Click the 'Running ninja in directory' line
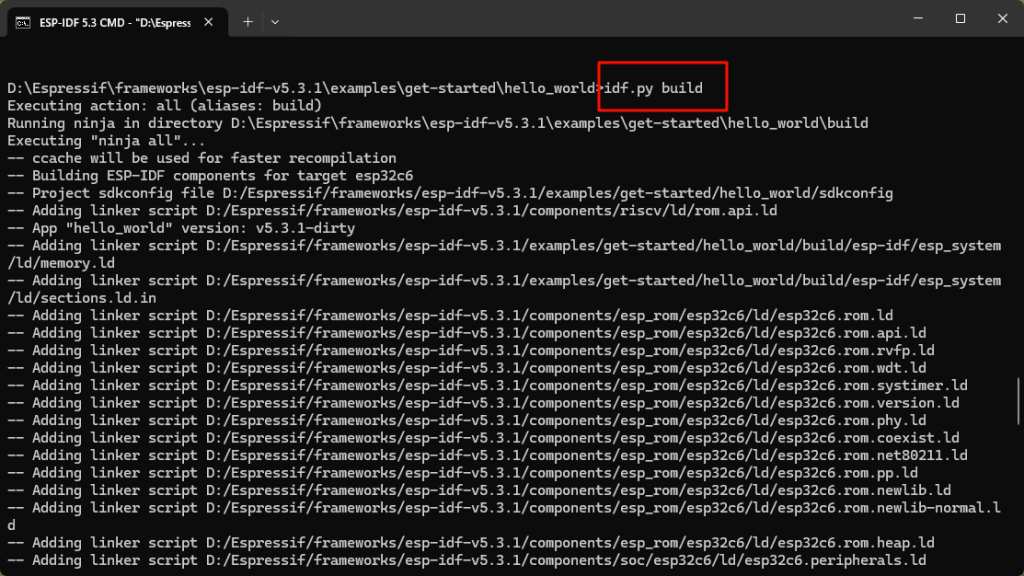Viewport: 1024px width, 576px height. click(x=437, y=123)
